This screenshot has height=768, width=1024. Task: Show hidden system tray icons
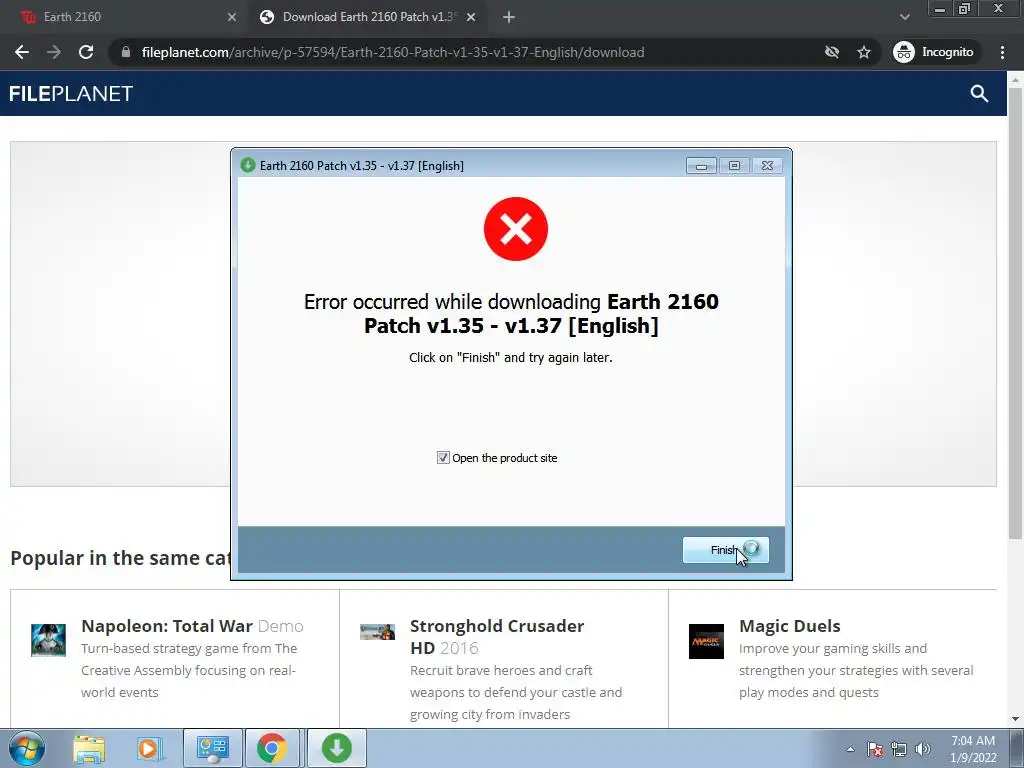point(850,749)
